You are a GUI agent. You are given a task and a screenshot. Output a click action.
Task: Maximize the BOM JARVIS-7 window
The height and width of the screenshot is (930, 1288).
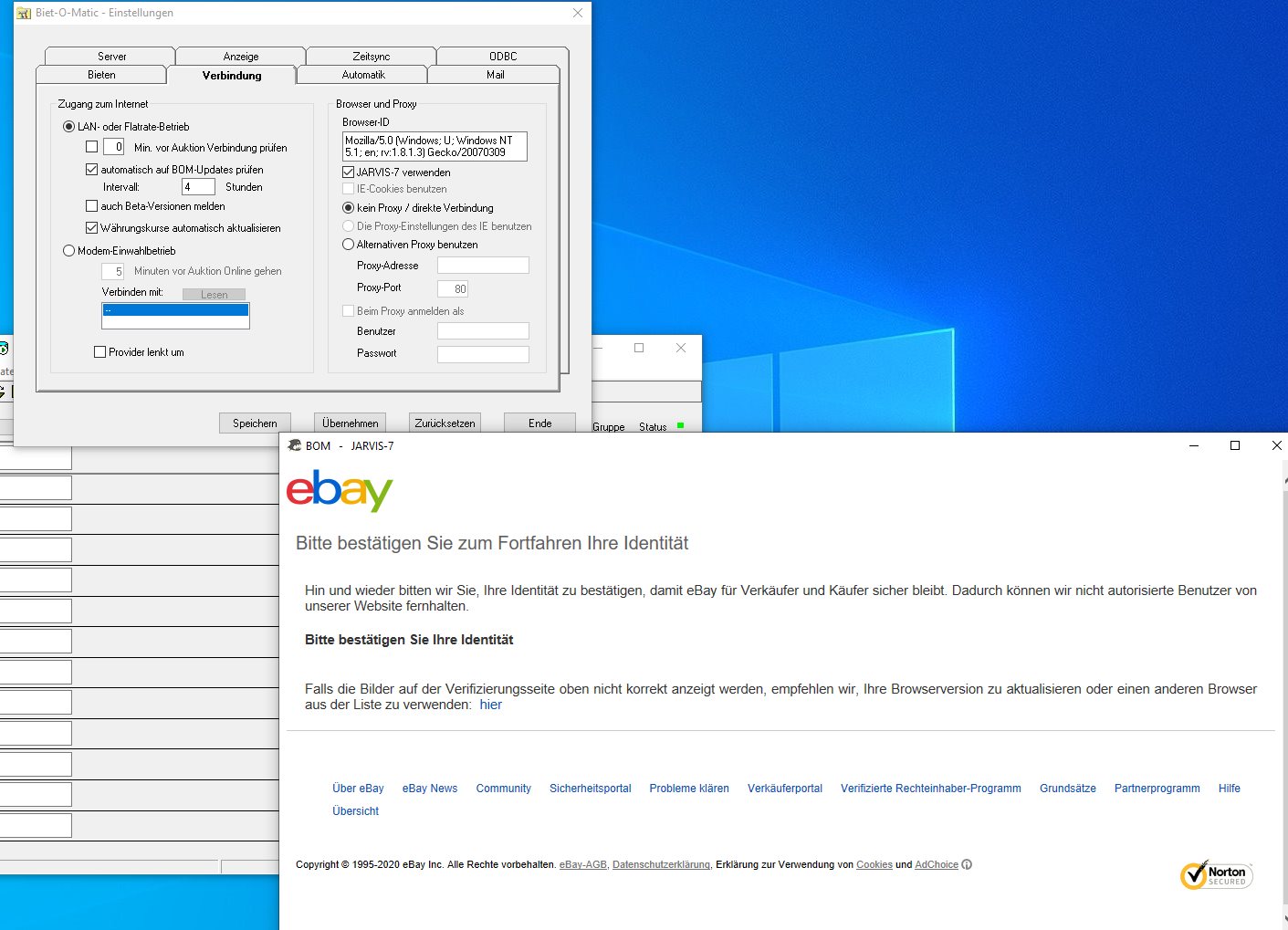pyautogui.click(x=1234, y=445)
